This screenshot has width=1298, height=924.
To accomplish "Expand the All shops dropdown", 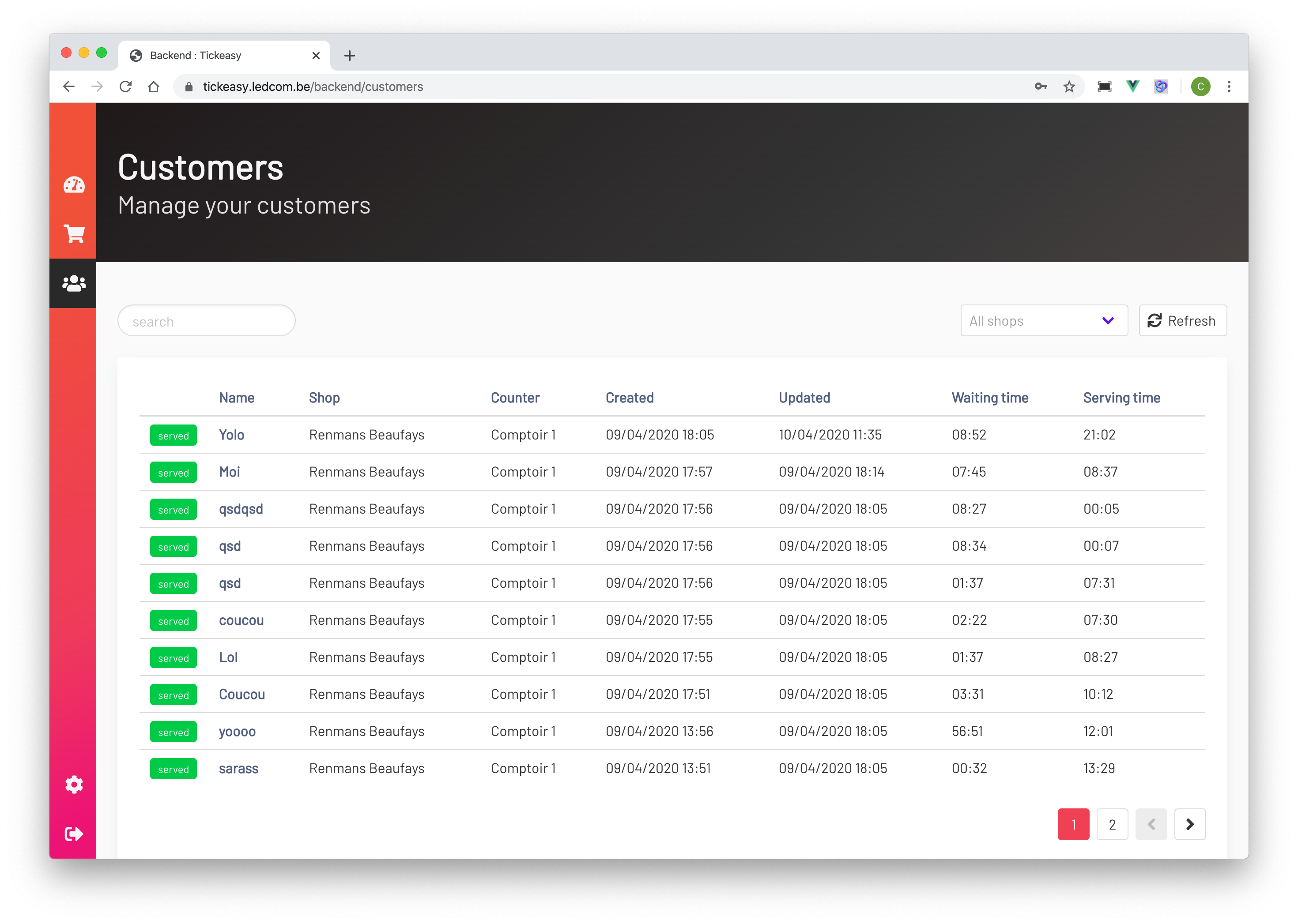I will tap(1044, 321).
